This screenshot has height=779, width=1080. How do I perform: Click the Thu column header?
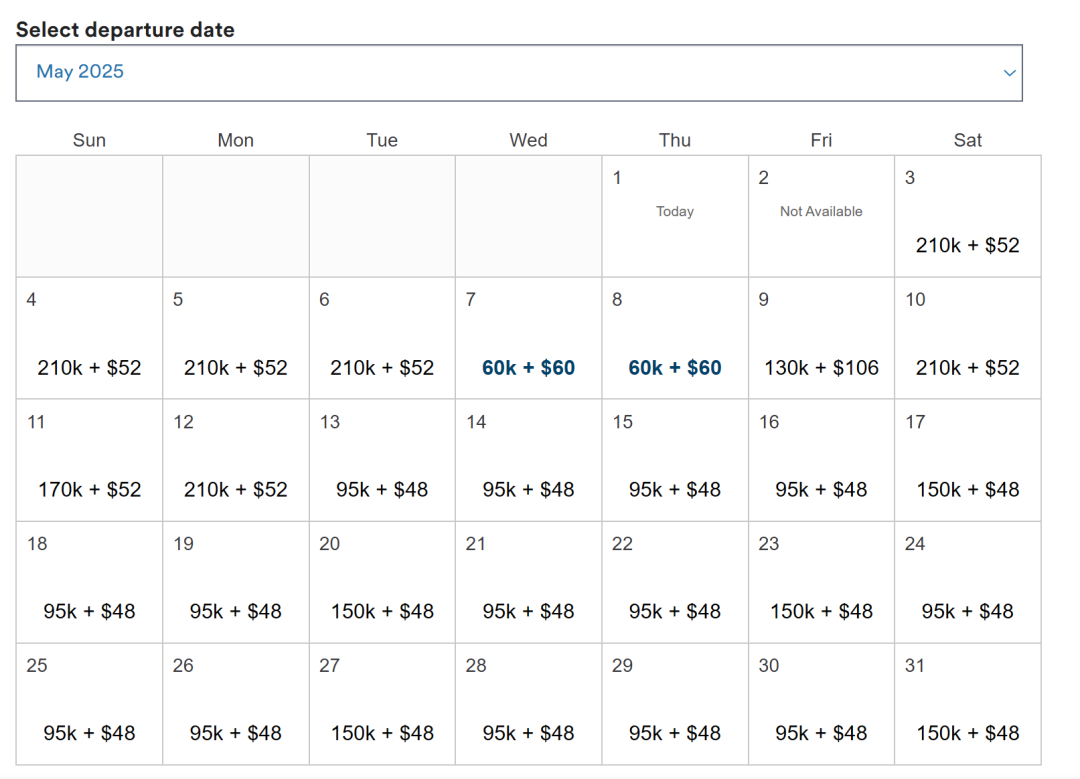point(675,140)
